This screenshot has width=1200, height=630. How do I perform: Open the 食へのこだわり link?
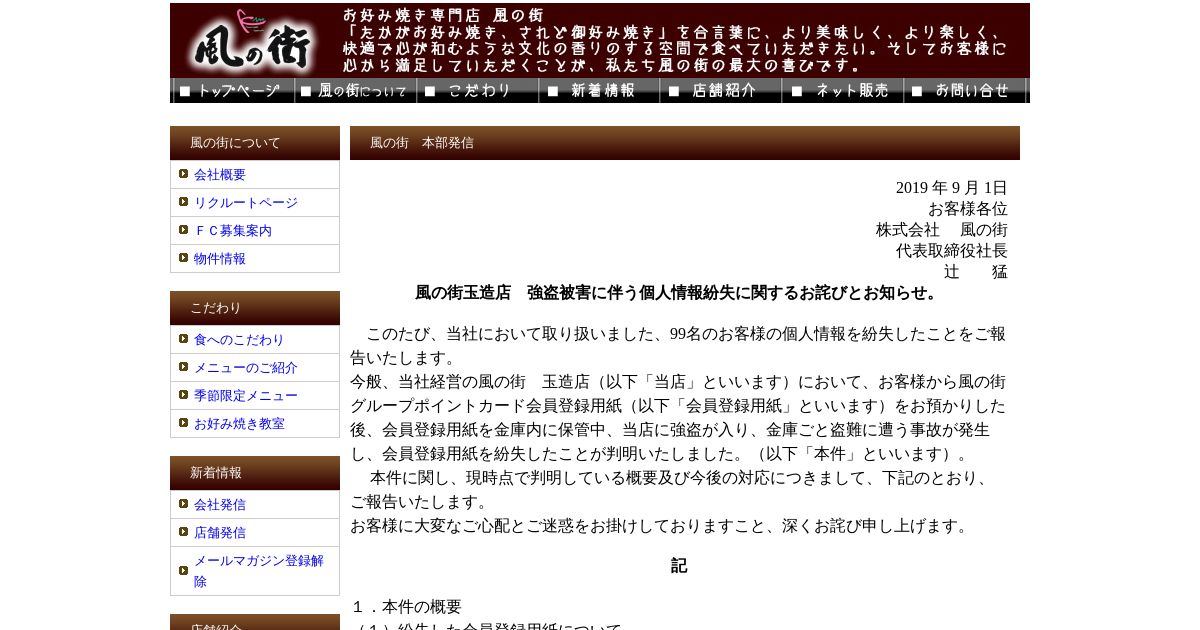(239, 340)
